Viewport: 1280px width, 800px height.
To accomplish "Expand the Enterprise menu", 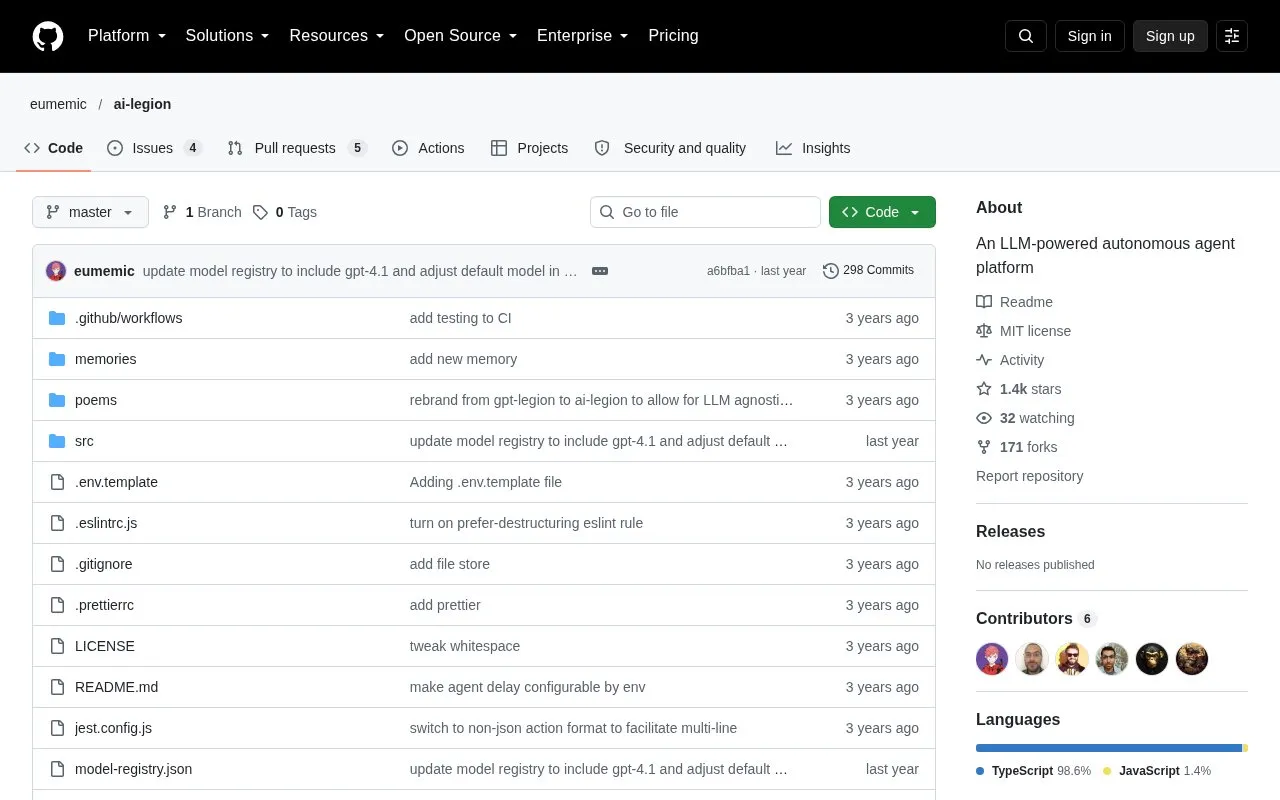I will click(583, 36).
